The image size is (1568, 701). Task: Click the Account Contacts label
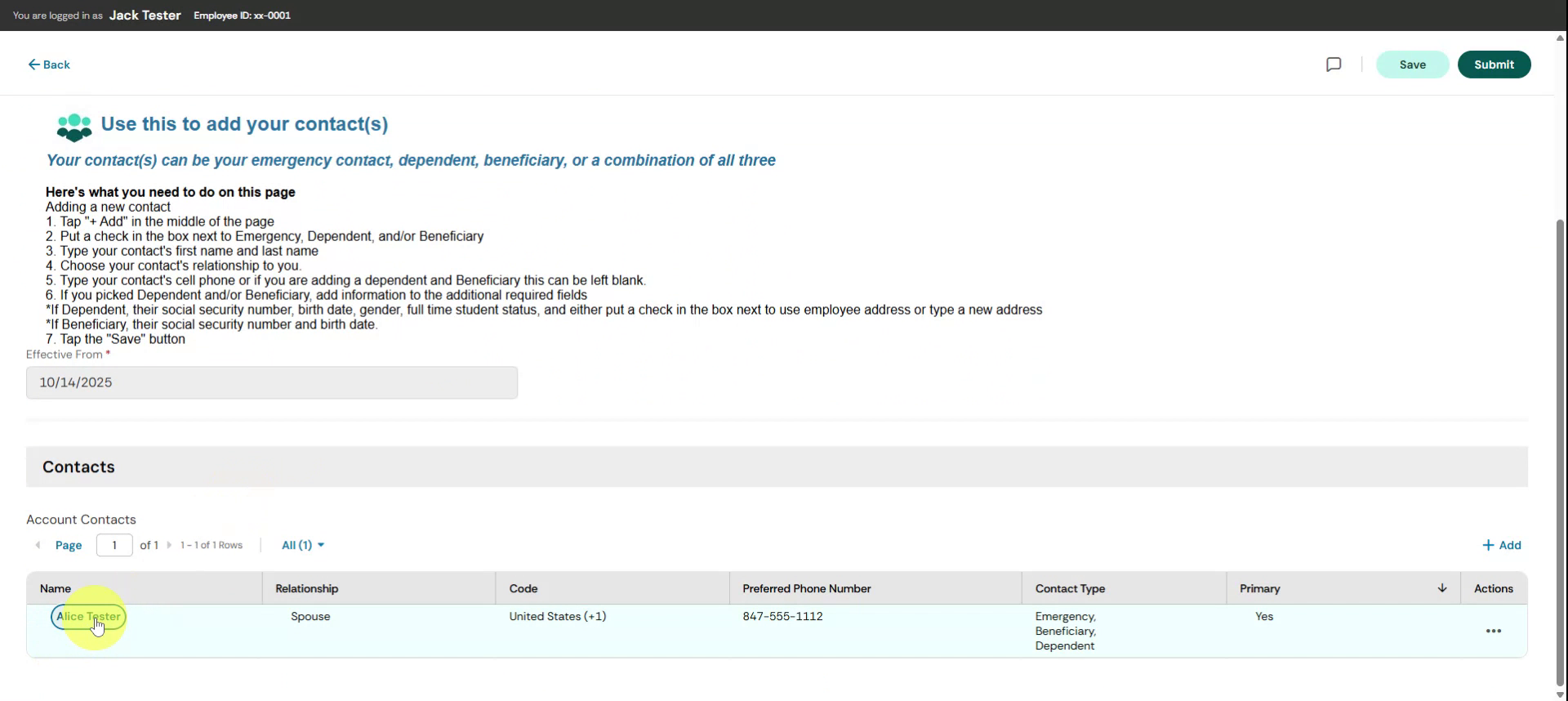tap(81, 520)
